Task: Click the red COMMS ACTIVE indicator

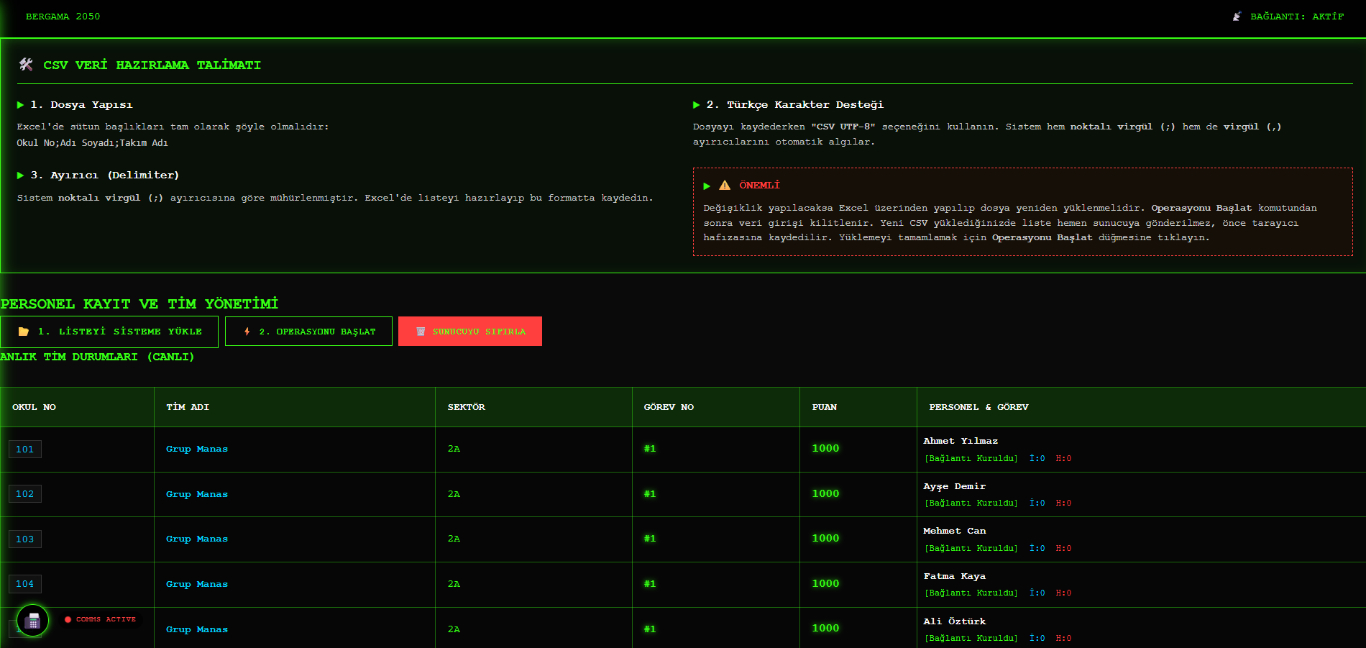Action: point(100,620)
